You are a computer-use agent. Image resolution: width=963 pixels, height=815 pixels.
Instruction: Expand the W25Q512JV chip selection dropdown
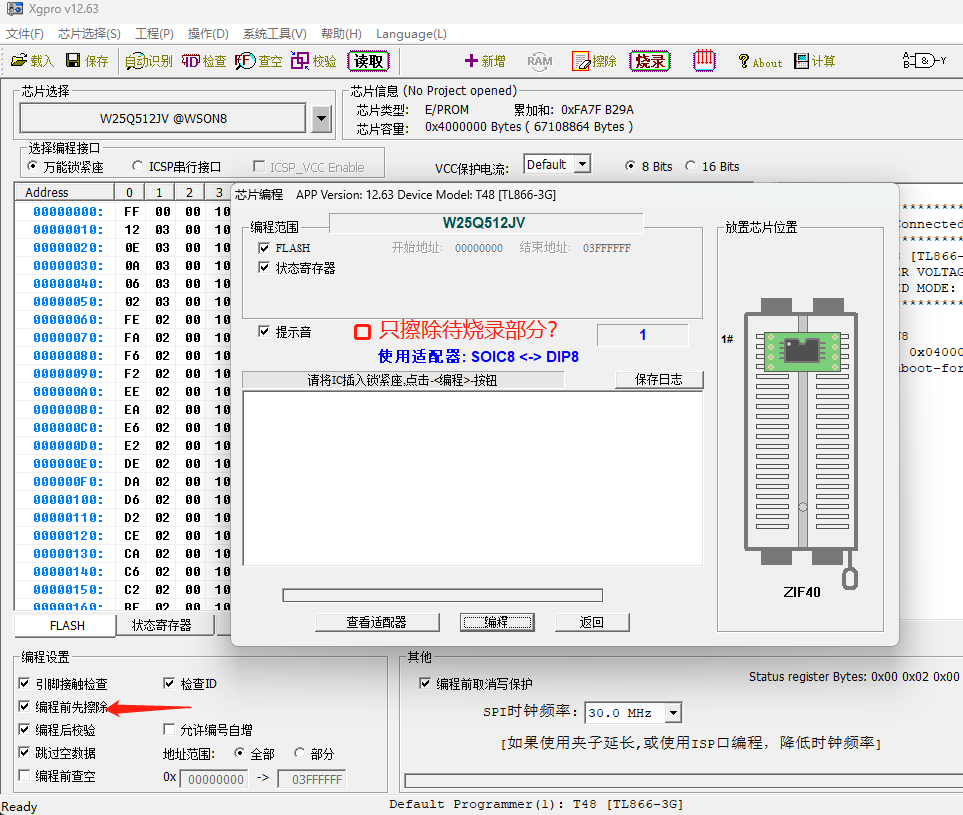point(321,119)
